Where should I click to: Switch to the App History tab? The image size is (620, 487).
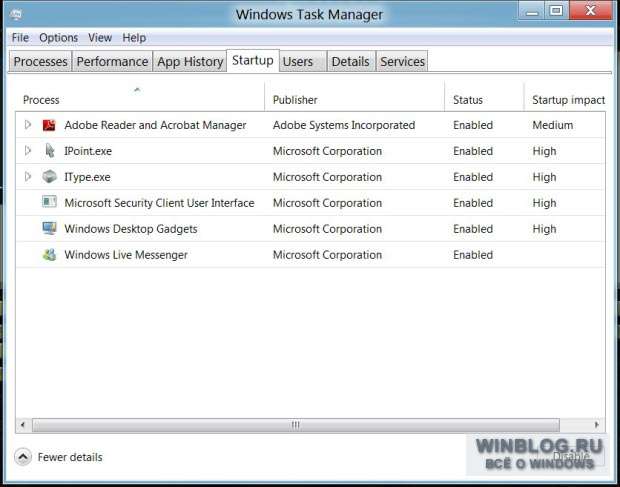pyautogui.click(x=190, y=61)
